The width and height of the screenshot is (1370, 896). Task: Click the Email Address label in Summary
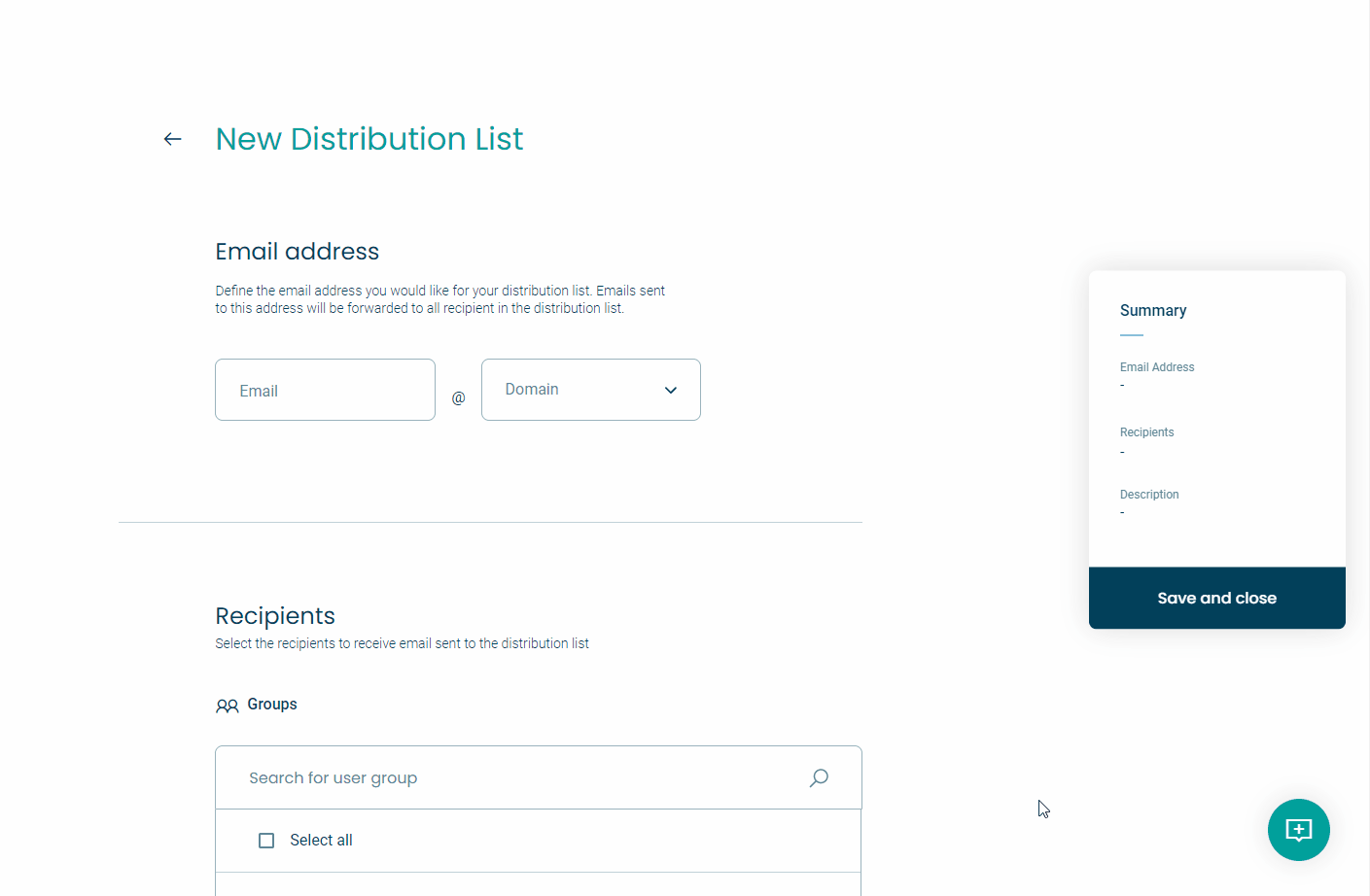[1157, 367]
